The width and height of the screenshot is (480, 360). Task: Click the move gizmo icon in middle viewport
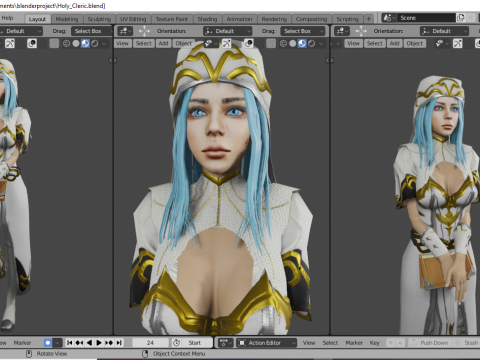(144, 31)
